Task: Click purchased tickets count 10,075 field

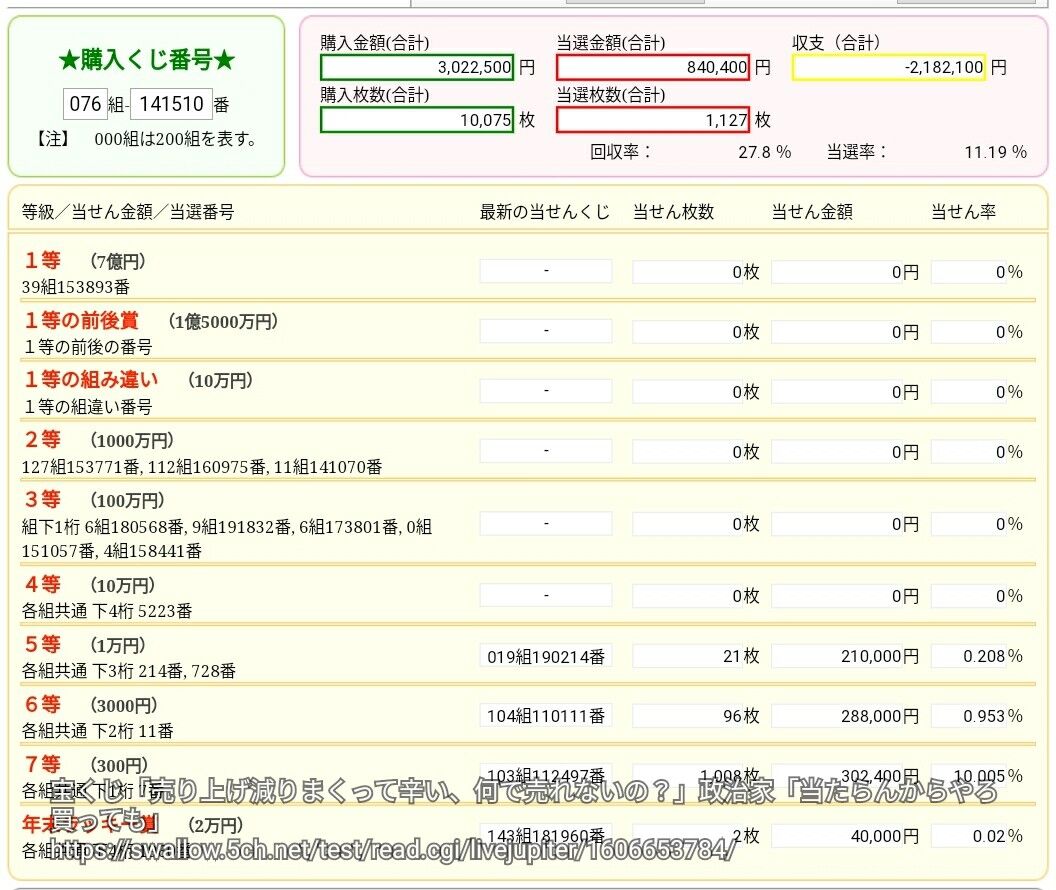Action: [418, 120]
